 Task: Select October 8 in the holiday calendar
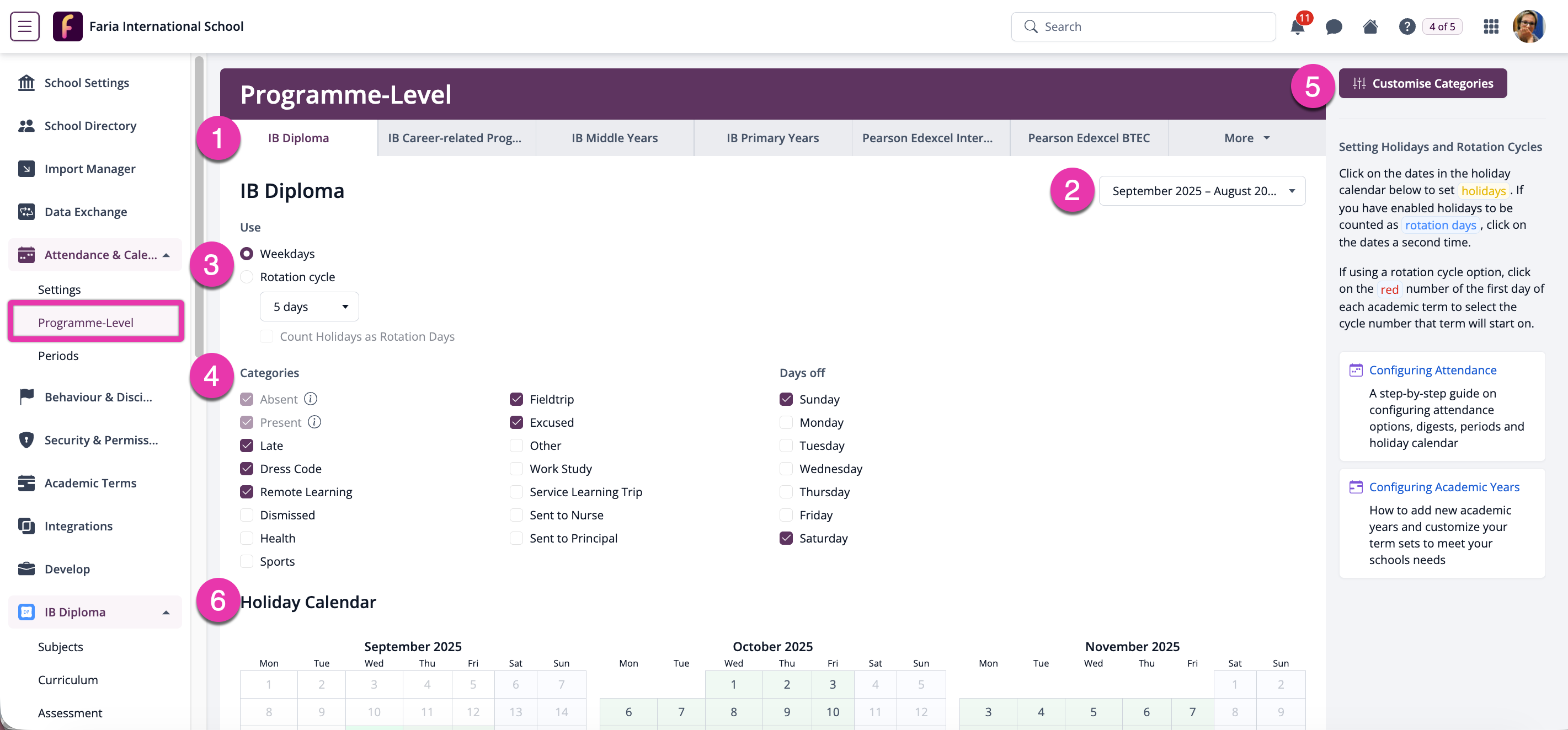coord(733,711)
